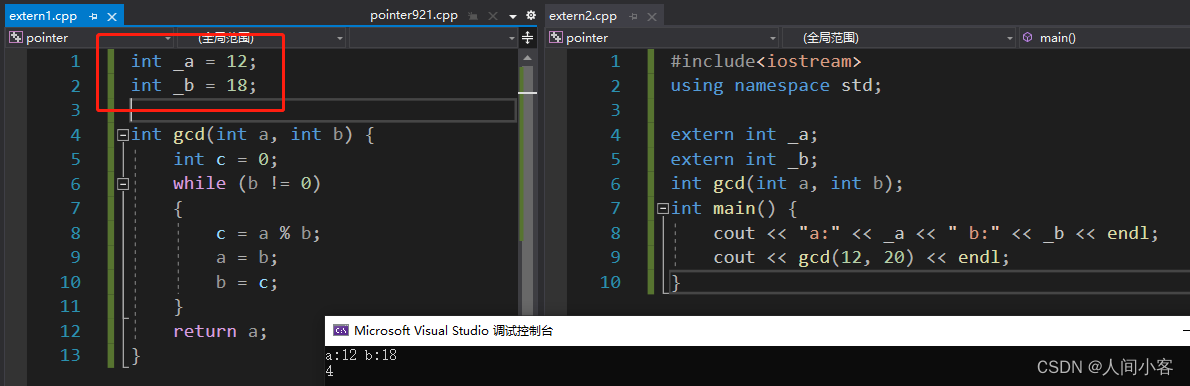Screen dimensions: 1190x386
Task: Collapse the gcd function outlining toggle
Action: [x=123, y=135]
